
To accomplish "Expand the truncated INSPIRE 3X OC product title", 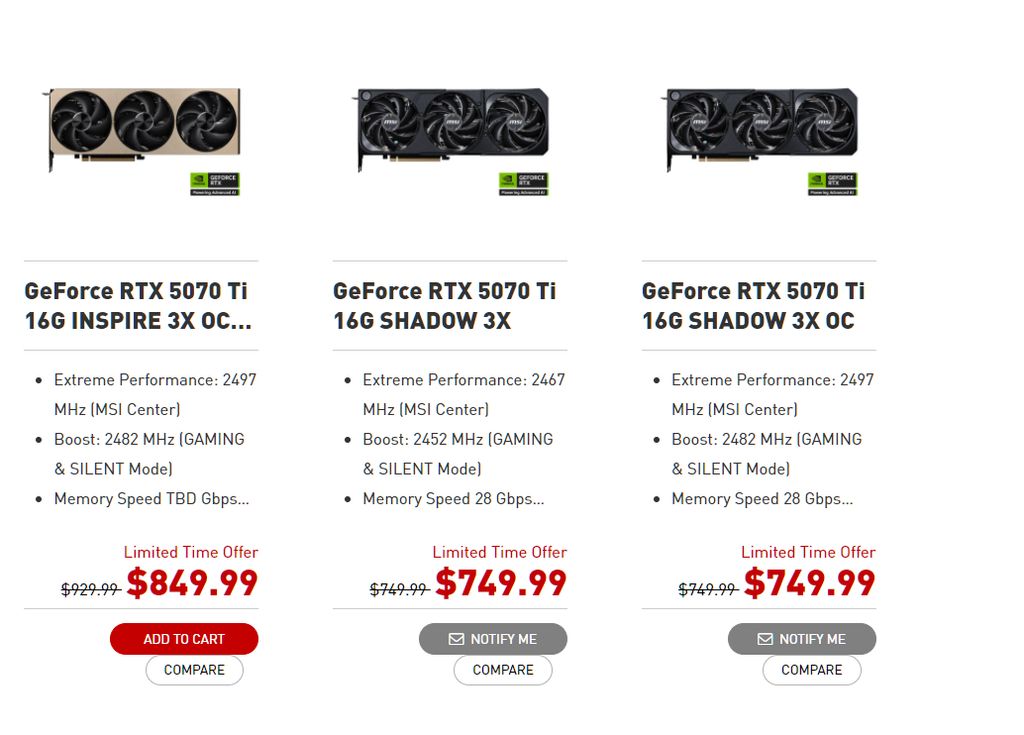I will click(139, 306).
